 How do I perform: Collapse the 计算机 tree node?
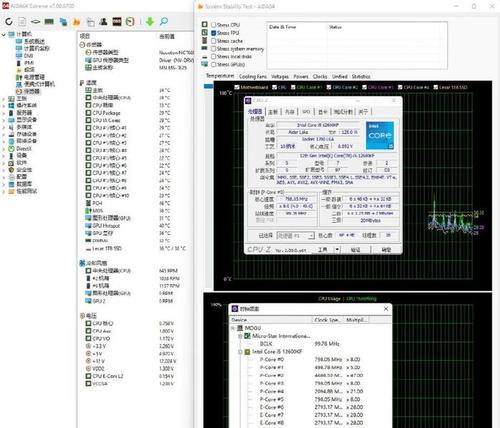[4, 34]
